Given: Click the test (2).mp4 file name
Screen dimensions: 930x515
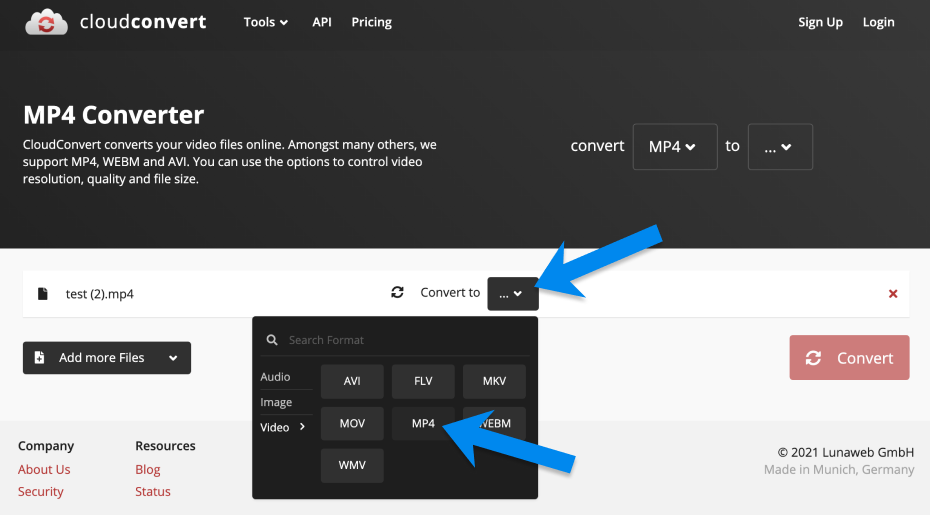Looking at the screenshot, I should (100, 294).
